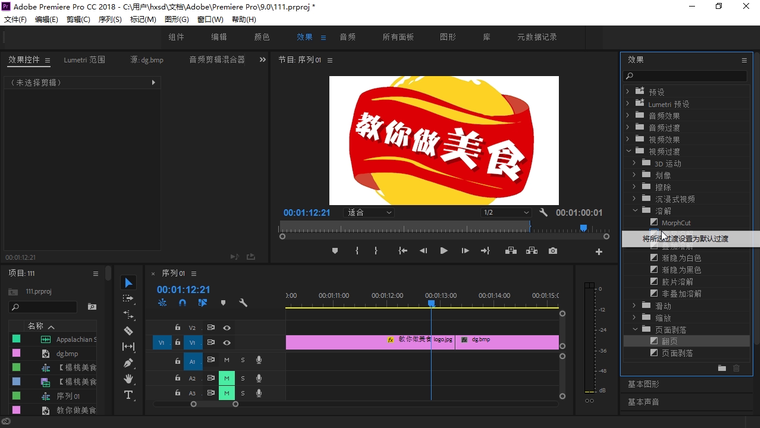Open the 适合 zoom level dropdown

click(x=369, y=212)
